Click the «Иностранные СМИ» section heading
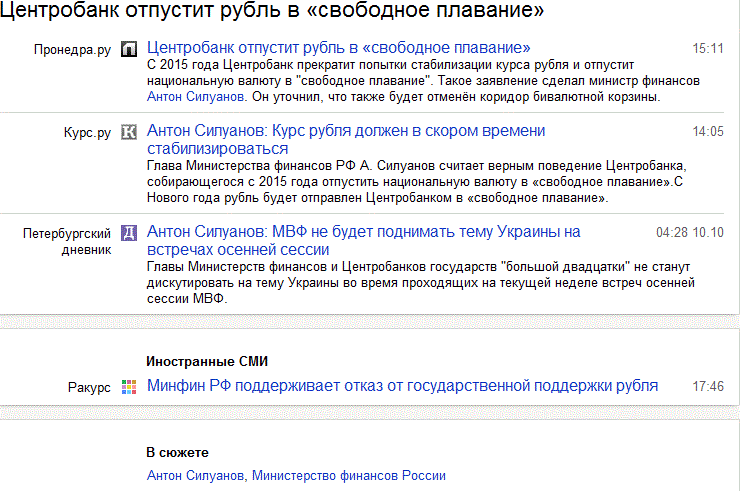 (x=207, y=362)
